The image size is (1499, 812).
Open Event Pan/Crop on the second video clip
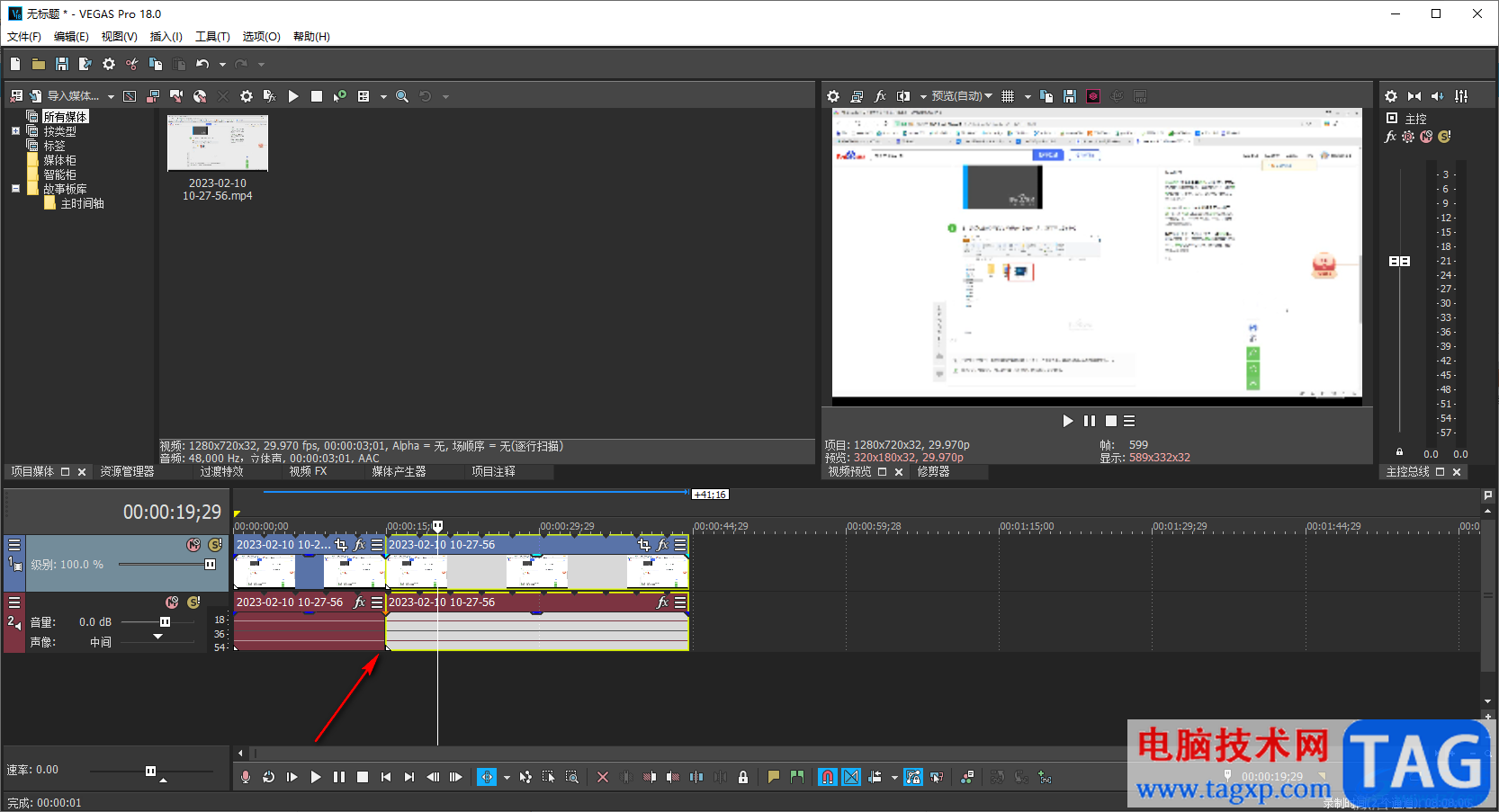coord(643,545)
